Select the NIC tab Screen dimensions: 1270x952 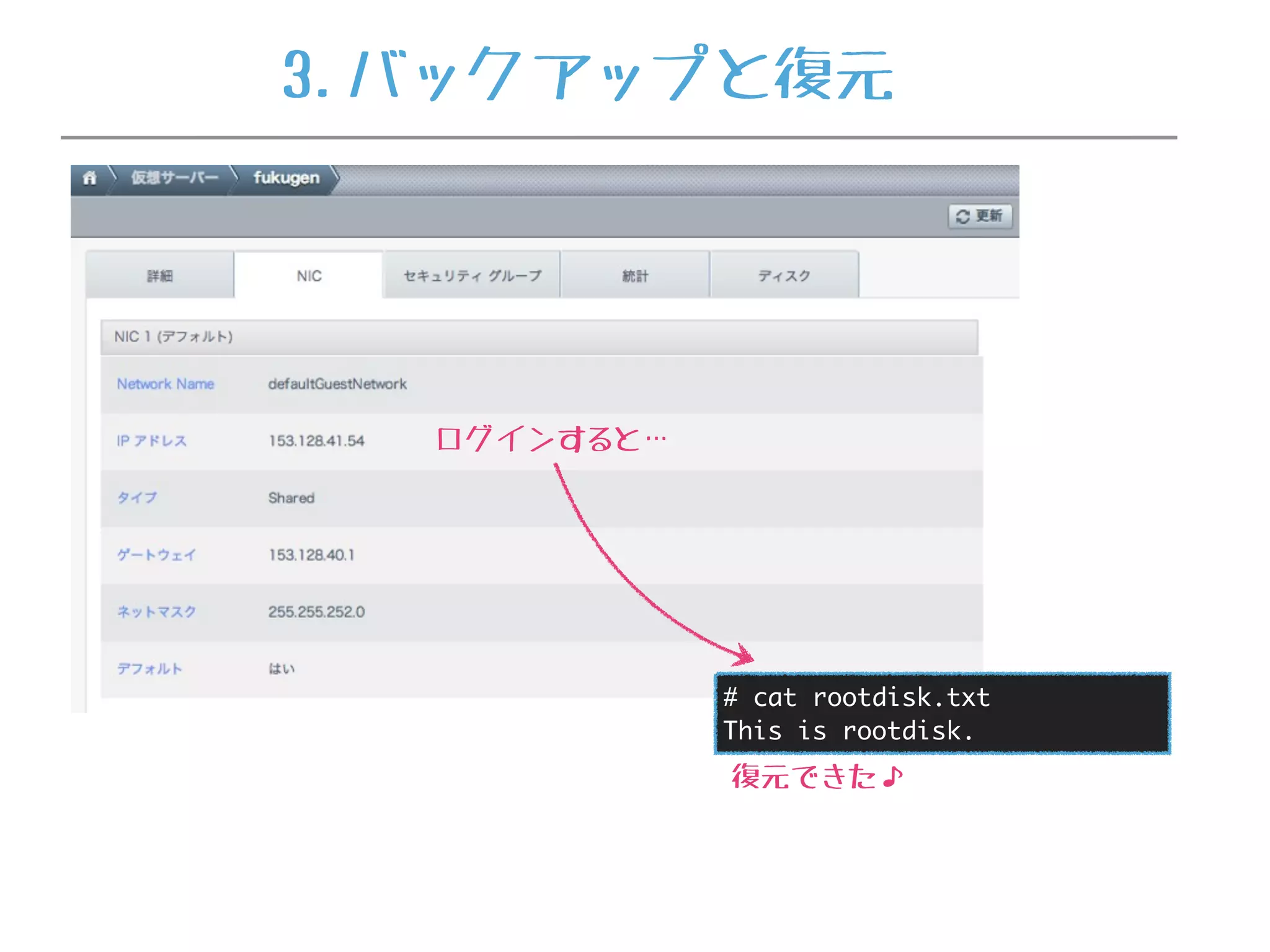309,275
